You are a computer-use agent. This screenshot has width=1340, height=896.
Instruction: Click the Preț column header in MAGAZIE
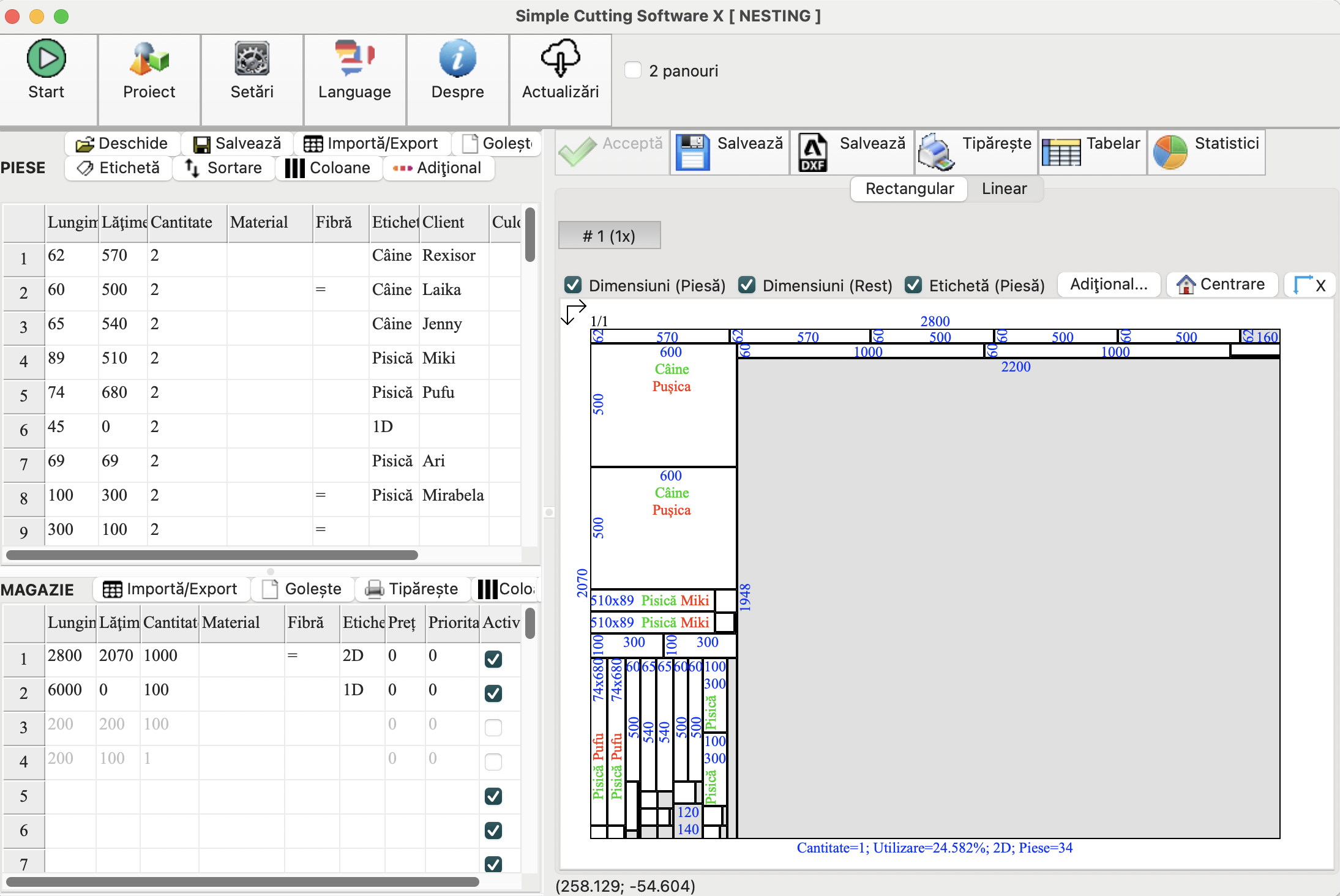405,622
